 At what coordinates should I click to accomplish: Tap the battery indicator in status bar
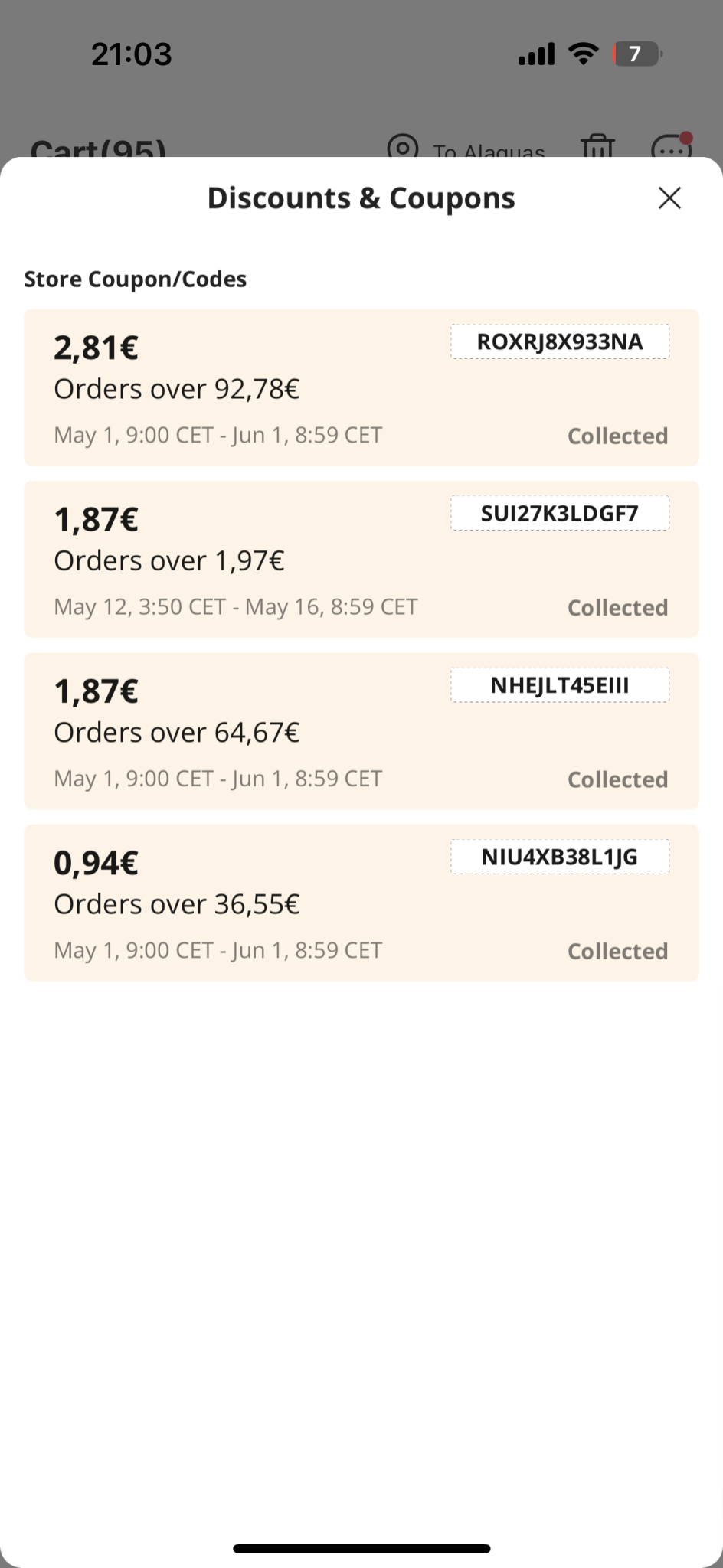(637, 54)
